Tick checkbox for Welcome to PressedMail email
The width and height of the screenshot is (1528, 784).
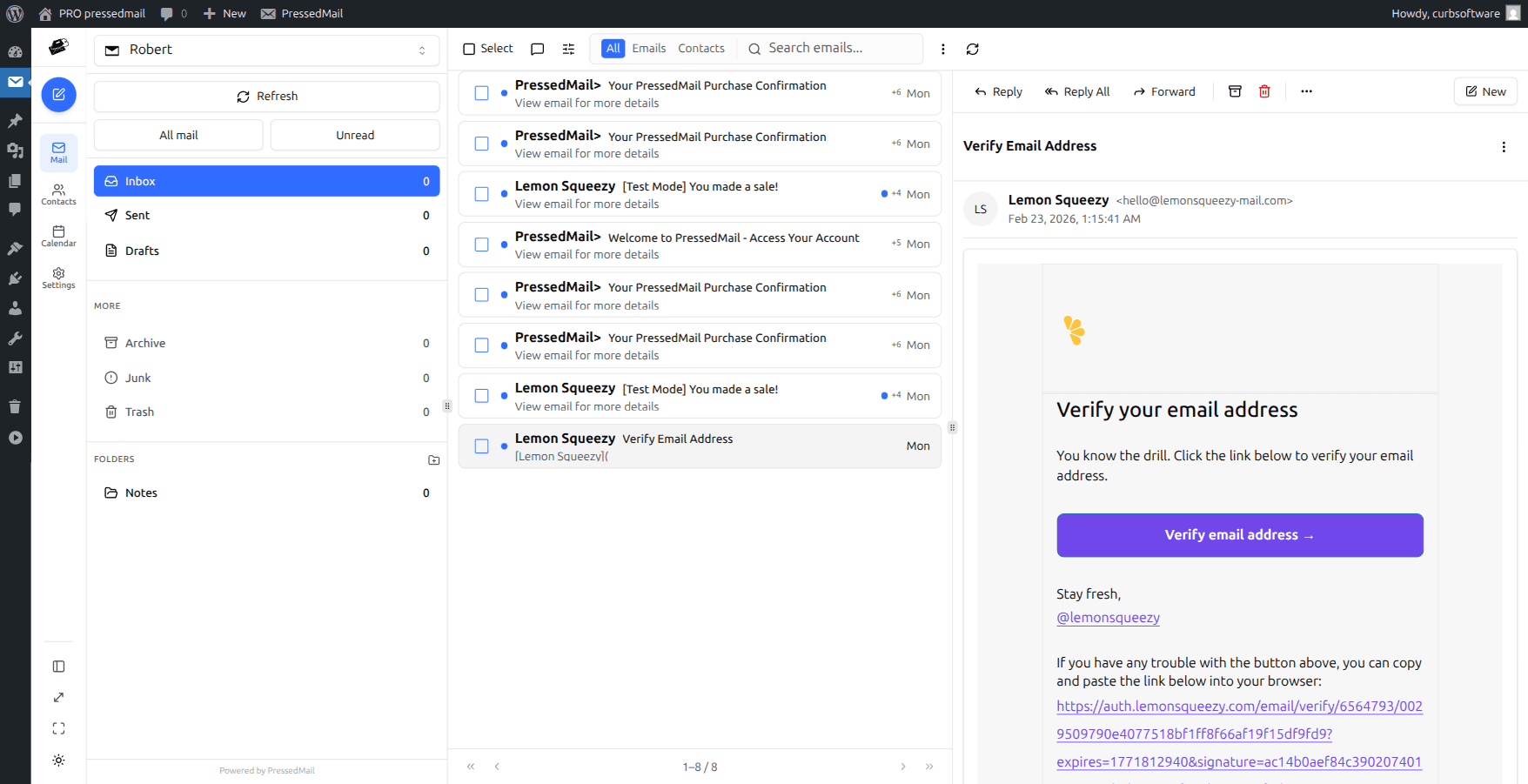481,245
